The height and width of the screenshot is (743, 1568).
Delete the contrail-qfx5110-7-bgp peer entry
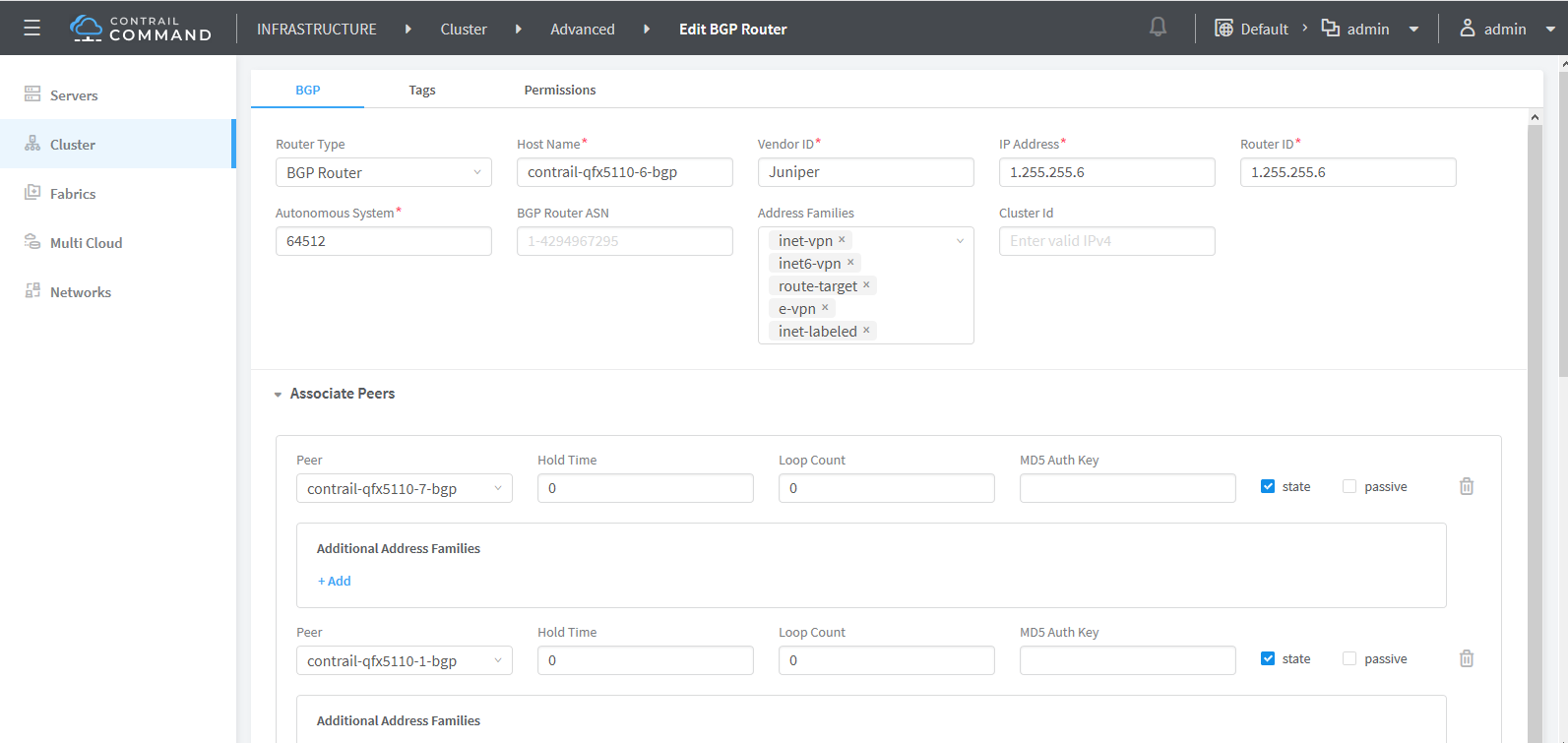pyautogui.click(x=1466, y=486)
